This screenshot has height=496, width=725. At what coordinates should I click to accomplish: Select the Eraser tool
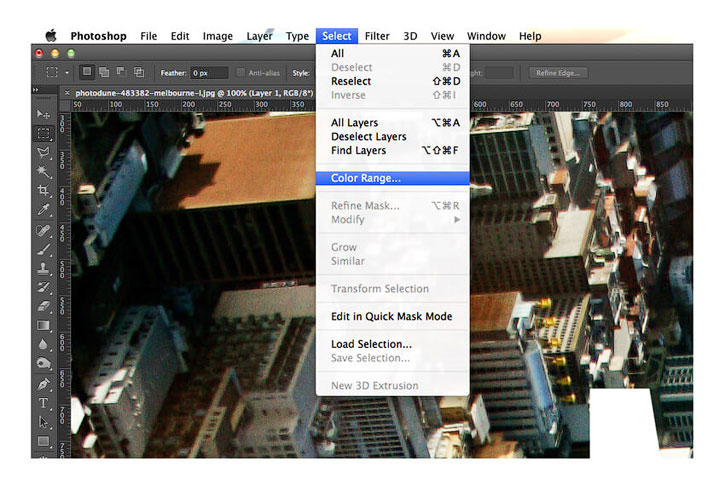[x=43, y=306]
